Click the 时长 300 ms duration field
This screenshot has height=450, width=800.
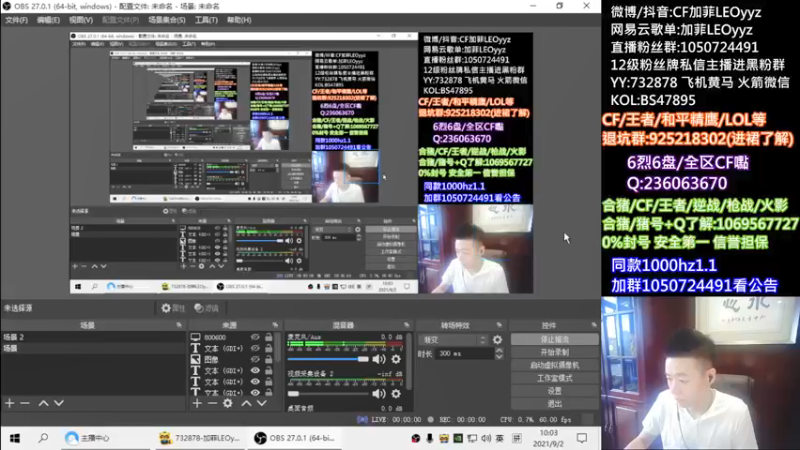(x=465, y=354)
